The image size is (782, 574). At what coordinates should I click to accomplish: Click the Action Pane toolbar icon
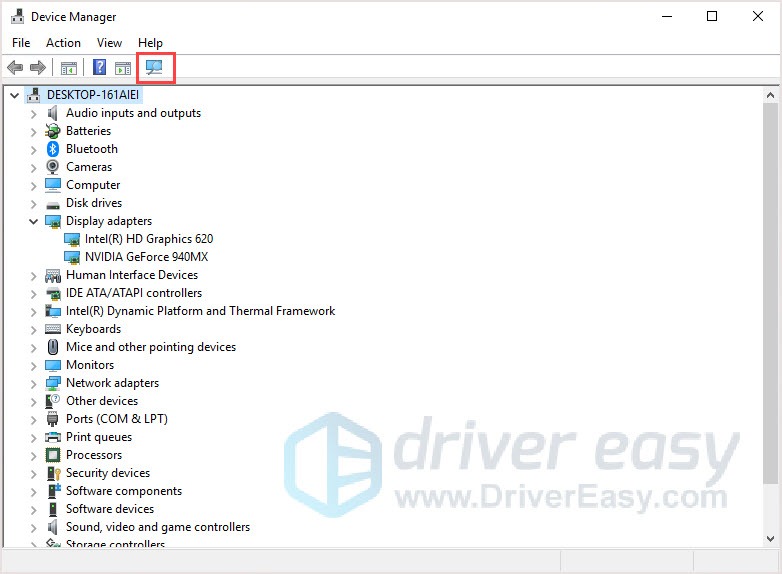pos(123,68)
